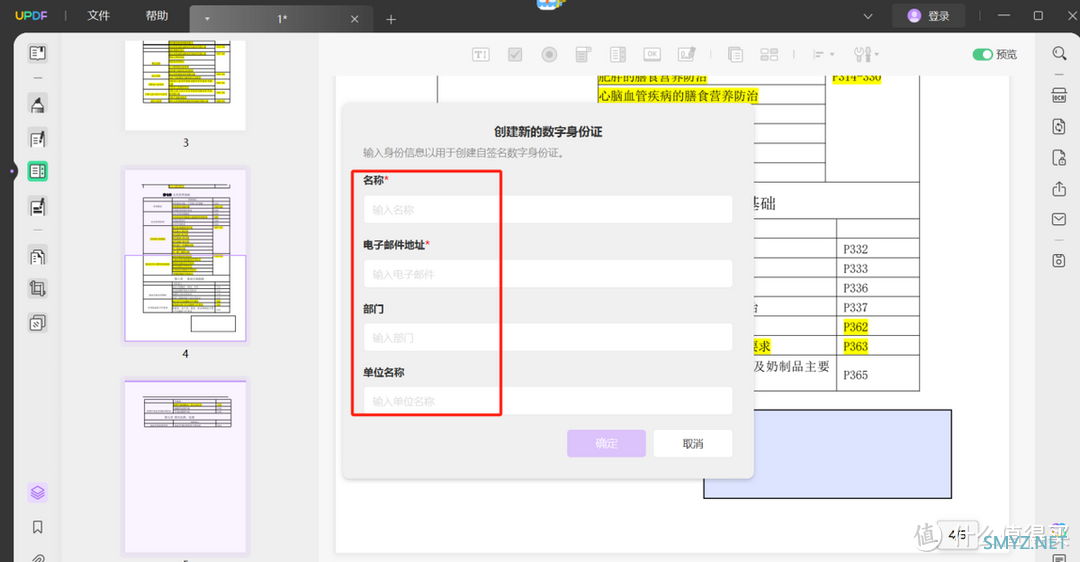The width and height of the screenshot is (1080, 562).
Task: Focus the 电子邮件地址 email input field
Action: [x=548, y=274]
